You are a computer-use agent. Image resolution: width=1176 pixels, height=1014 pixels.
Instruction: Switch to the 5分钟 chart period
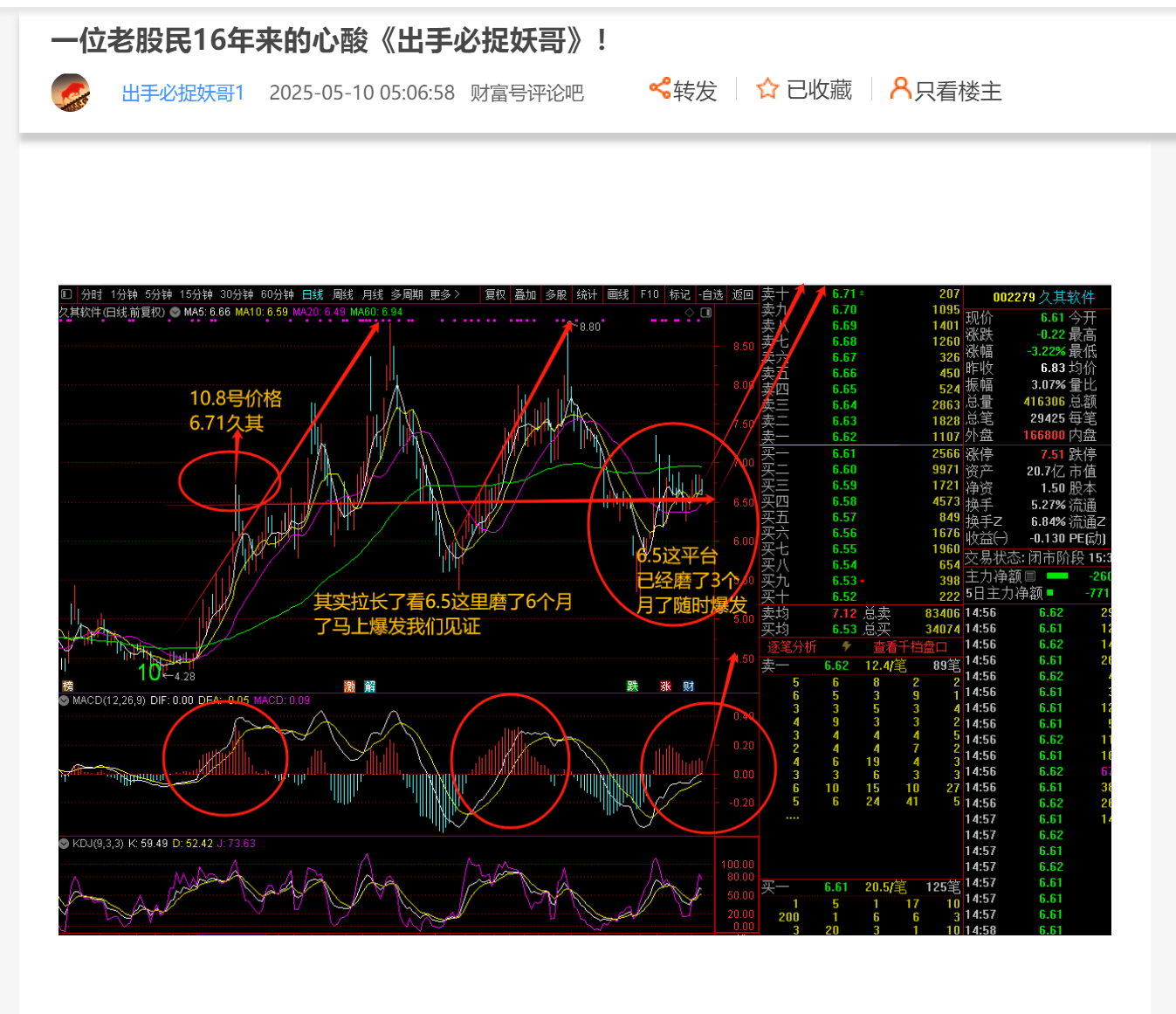tap(158, 294)
